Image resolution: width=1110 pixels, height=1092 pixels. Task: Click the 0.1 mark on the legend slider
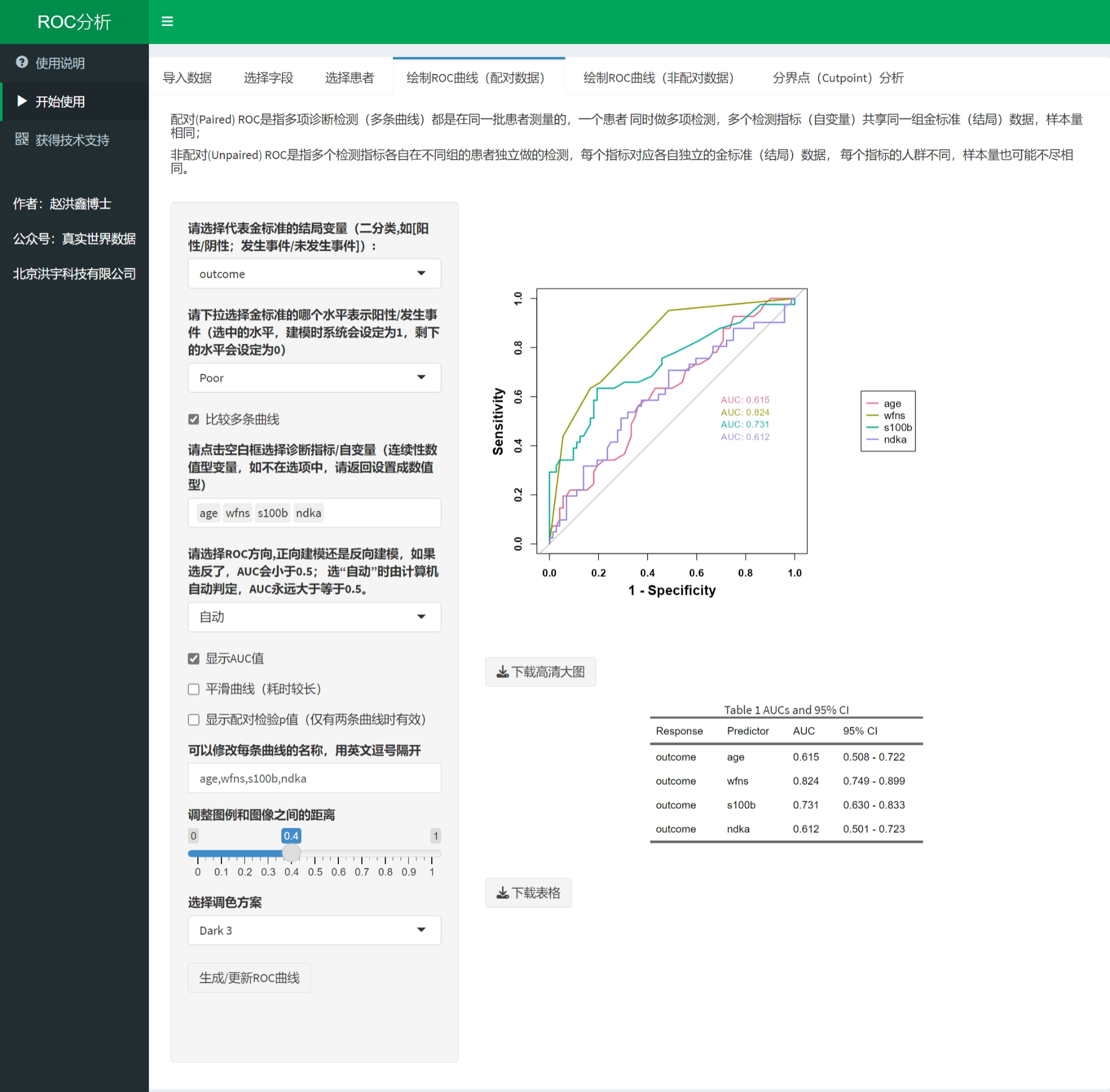click(221, 872)
